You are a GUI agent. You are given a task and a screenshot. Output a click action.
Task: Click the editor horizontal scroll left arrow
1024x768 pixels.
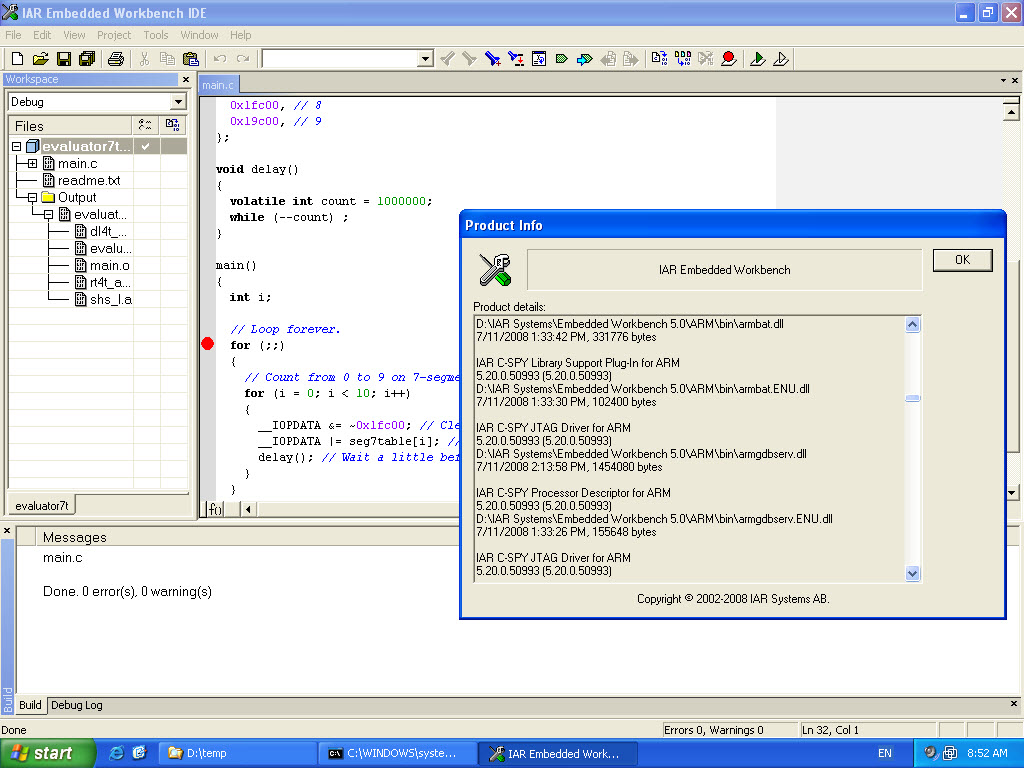point(248,509)
